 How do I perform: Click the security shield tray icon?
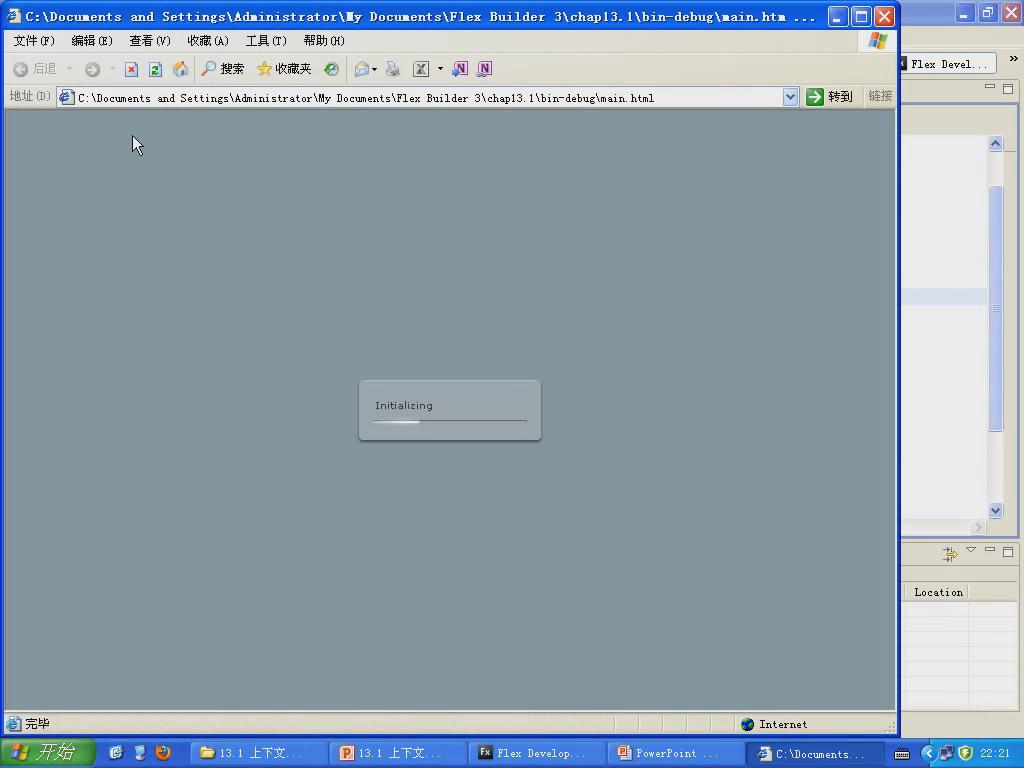(966, 753)
